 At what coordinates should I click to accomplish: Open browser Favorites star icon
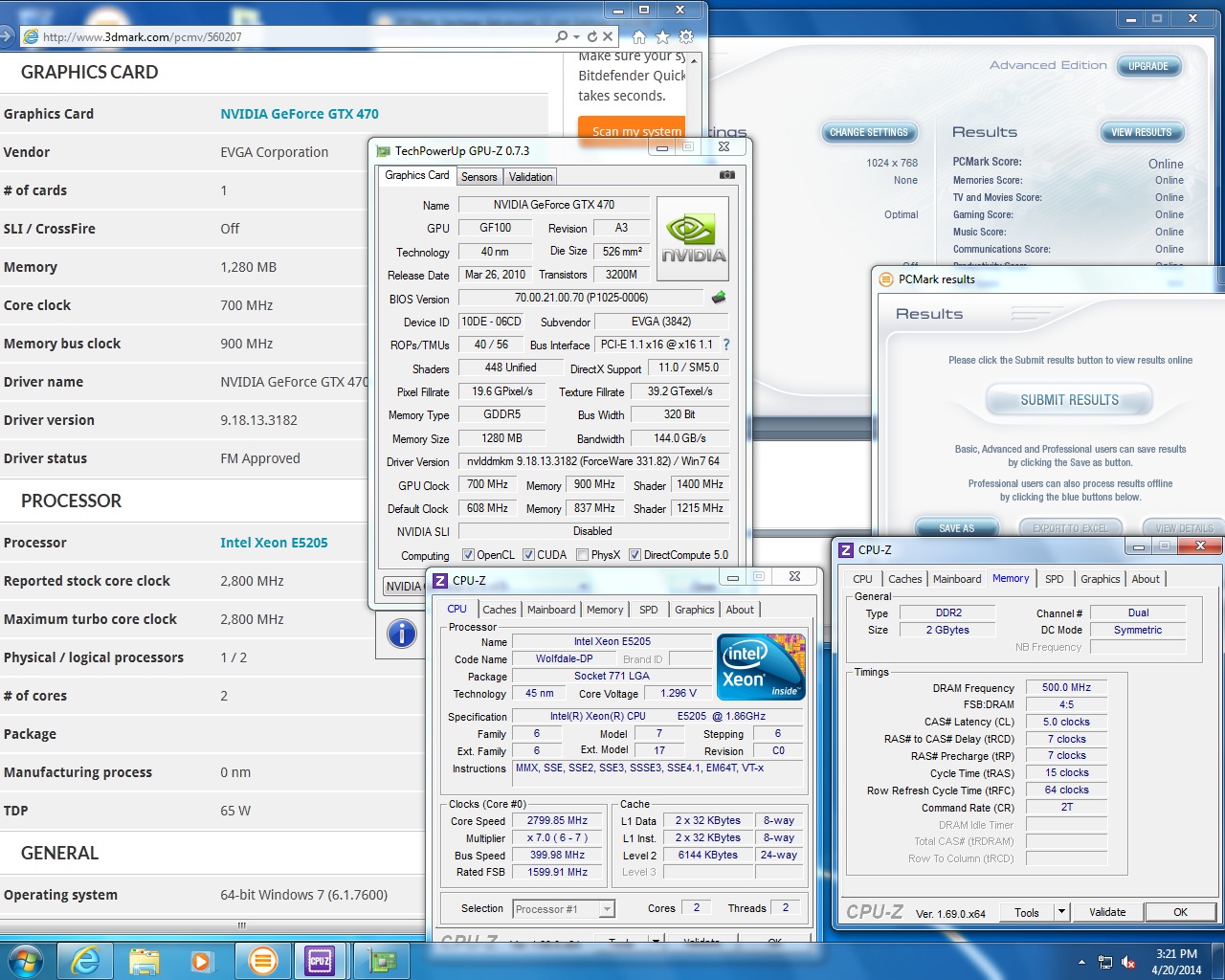(662, 36)
